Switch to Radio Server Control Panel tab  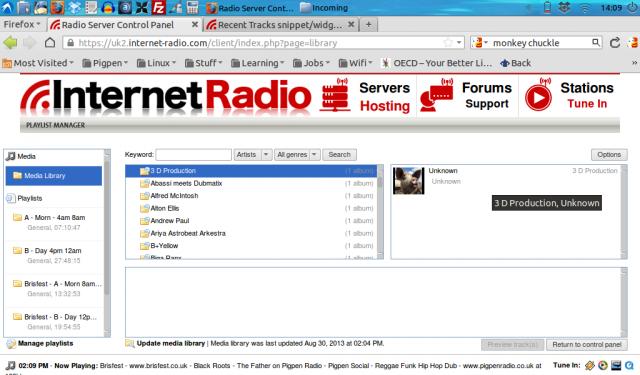point(124,25)
